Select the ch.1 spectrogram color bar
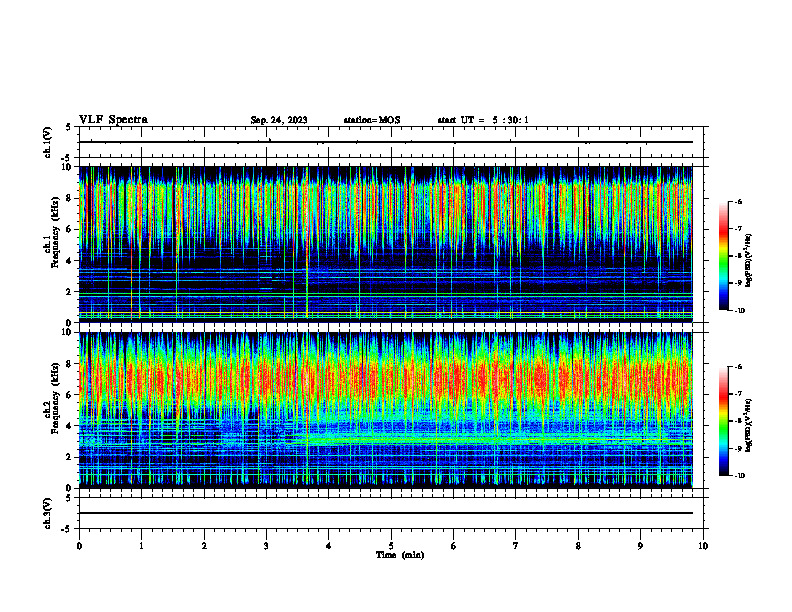Screen dimensions: 792x612 pos(724,256)
